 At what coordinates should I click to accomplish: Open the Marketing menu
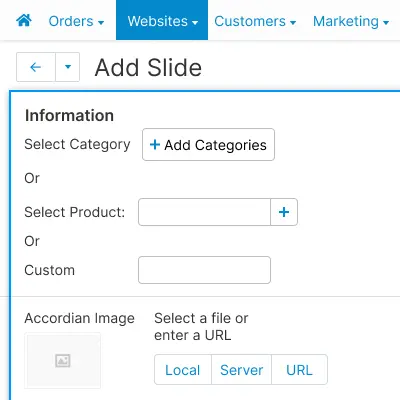[x=351, y=21]
